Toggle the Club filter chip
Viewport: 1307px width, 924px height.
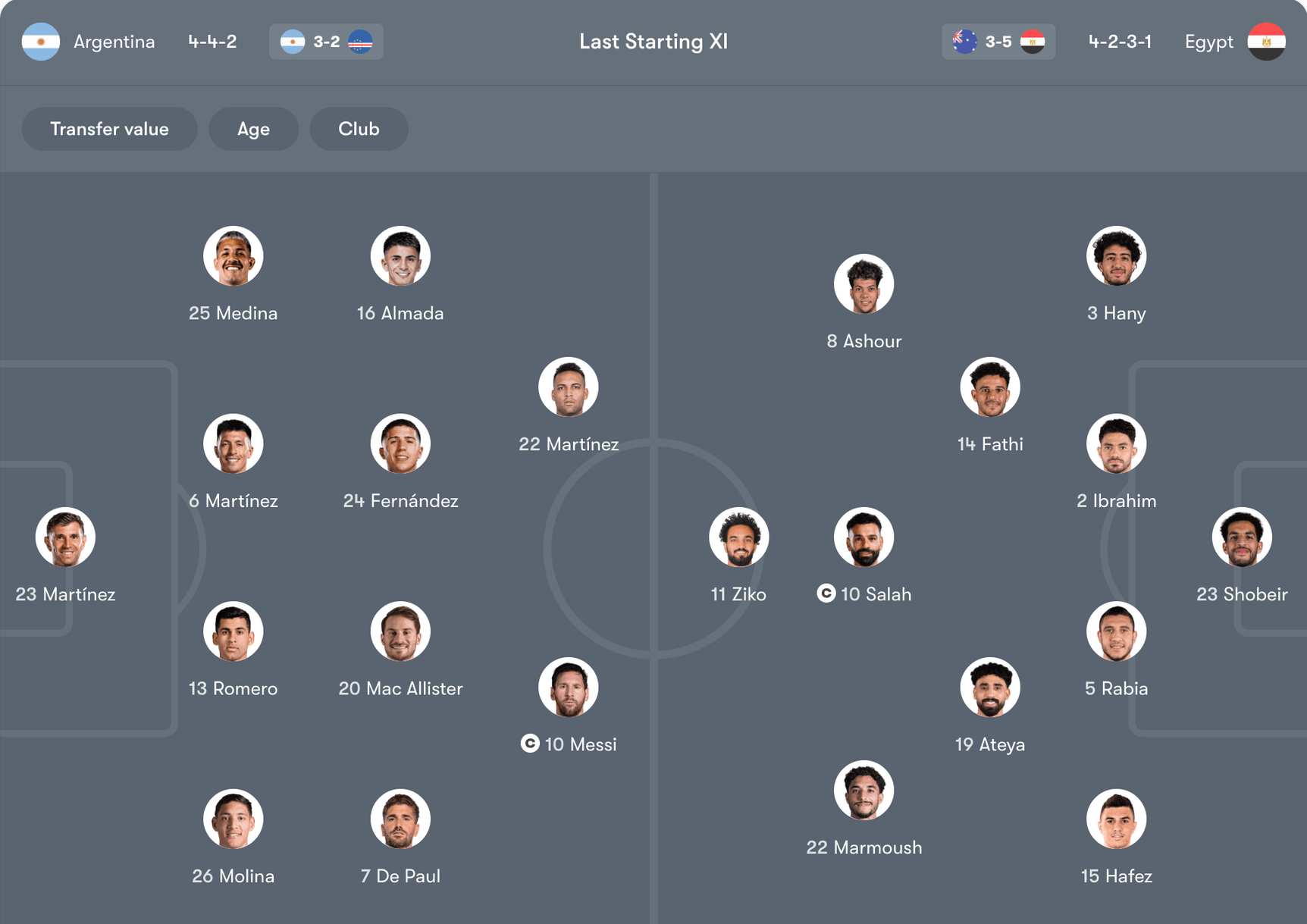point(359,129)
